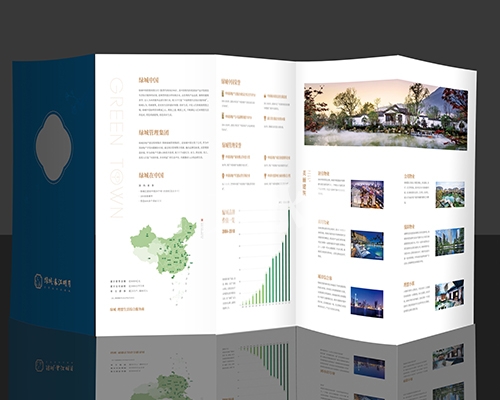Viewport: 500px width, 400px height.
Task: Click the quatrefoil emblem on the blue cover
Action: point(53,147)
